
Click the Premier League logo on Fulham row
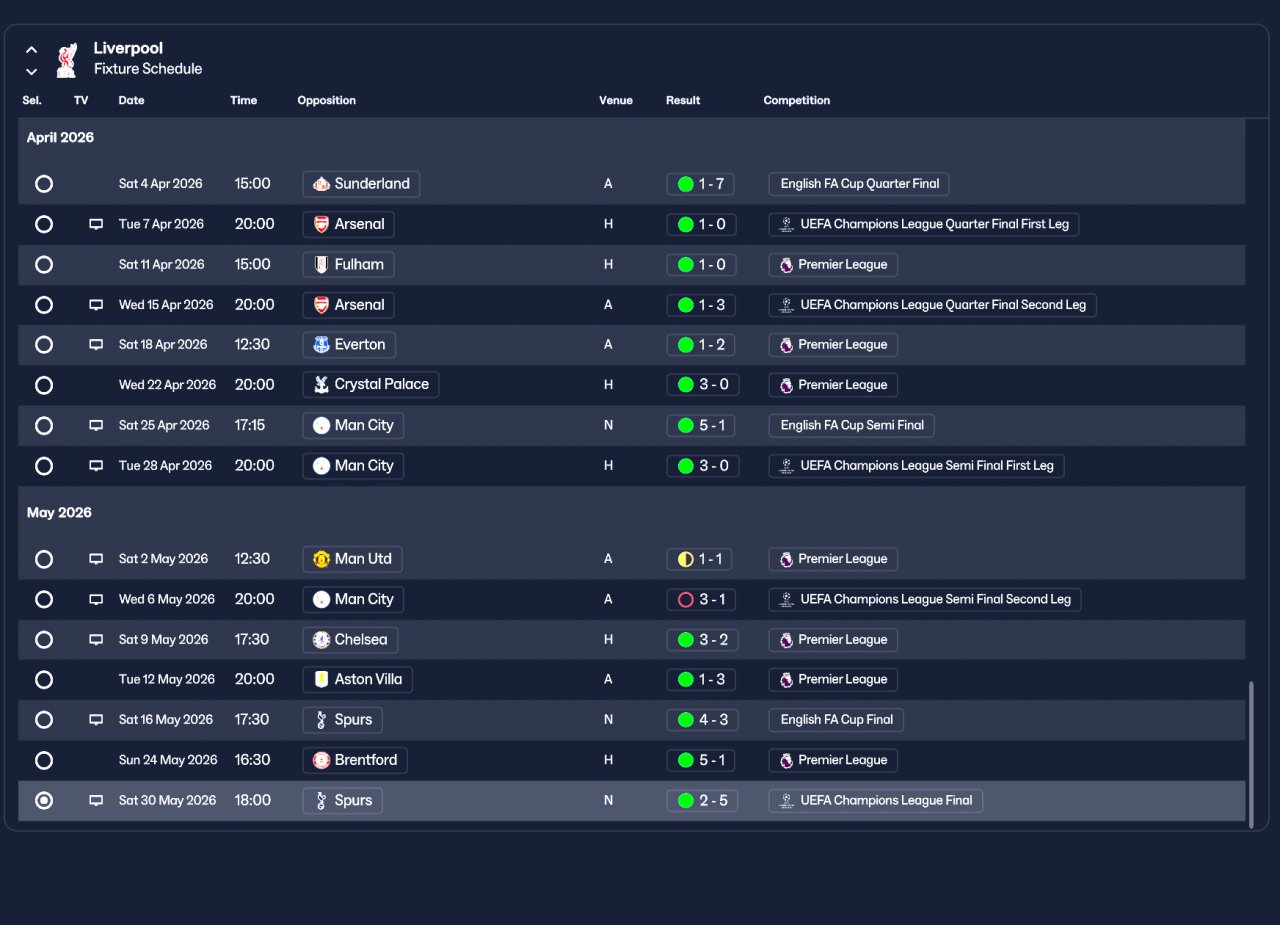click(x=786, y=265)
